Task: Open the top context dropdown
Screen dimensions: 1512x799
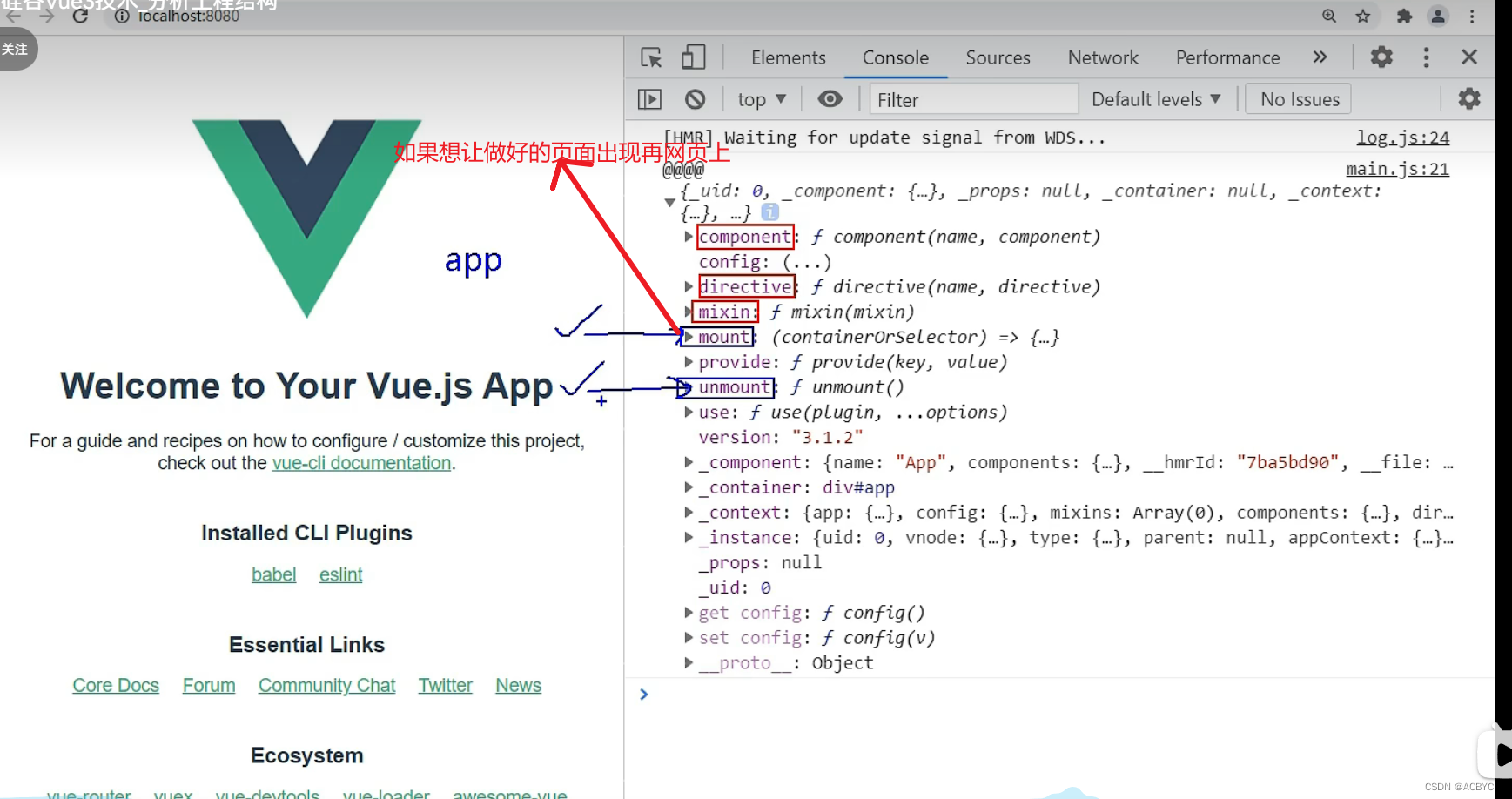Action: click(762, 99)
